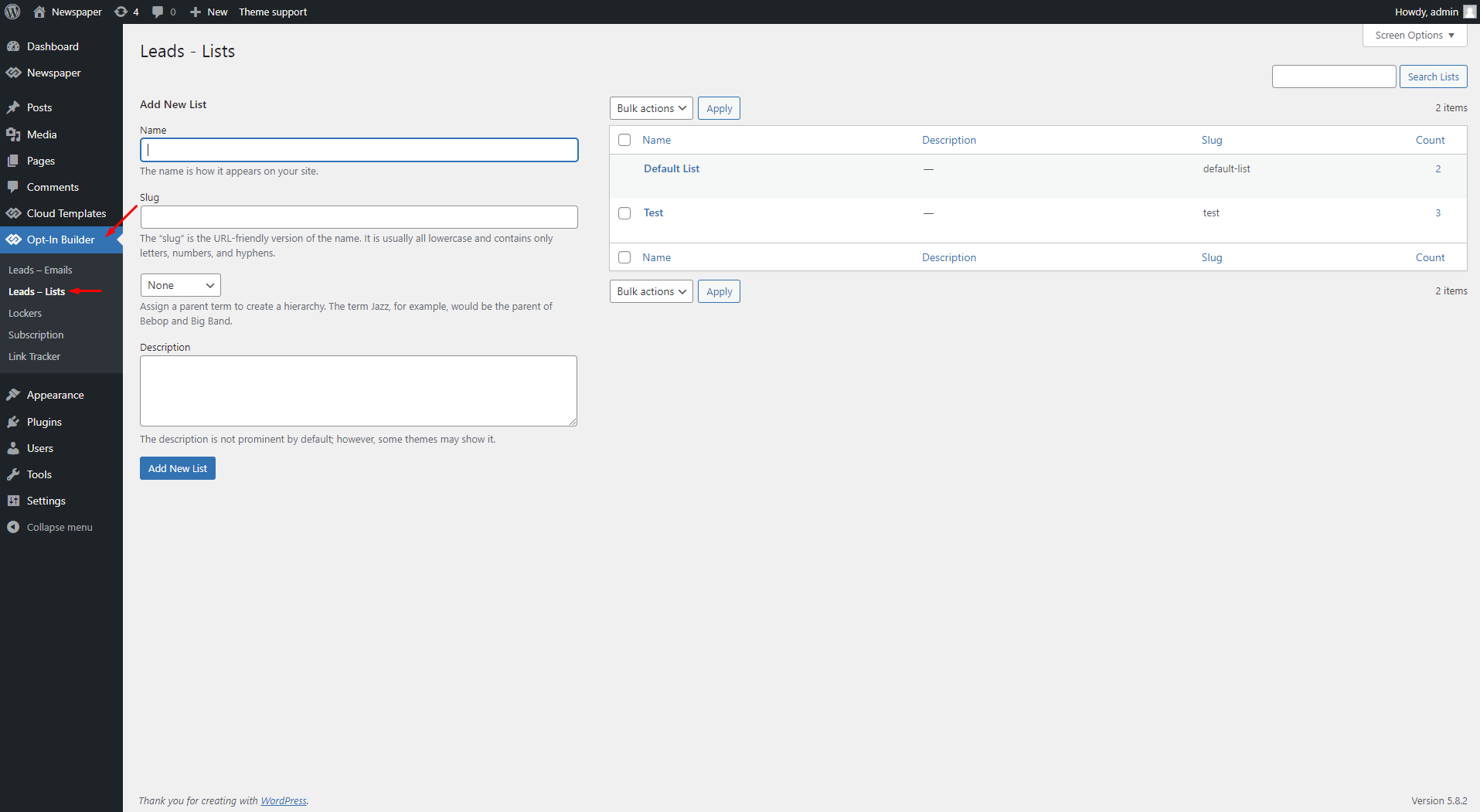Image resolution: width=1480 pixels, height=812 pixels.
Task: Sort by footer Slug column
Action: point(1212,257)
